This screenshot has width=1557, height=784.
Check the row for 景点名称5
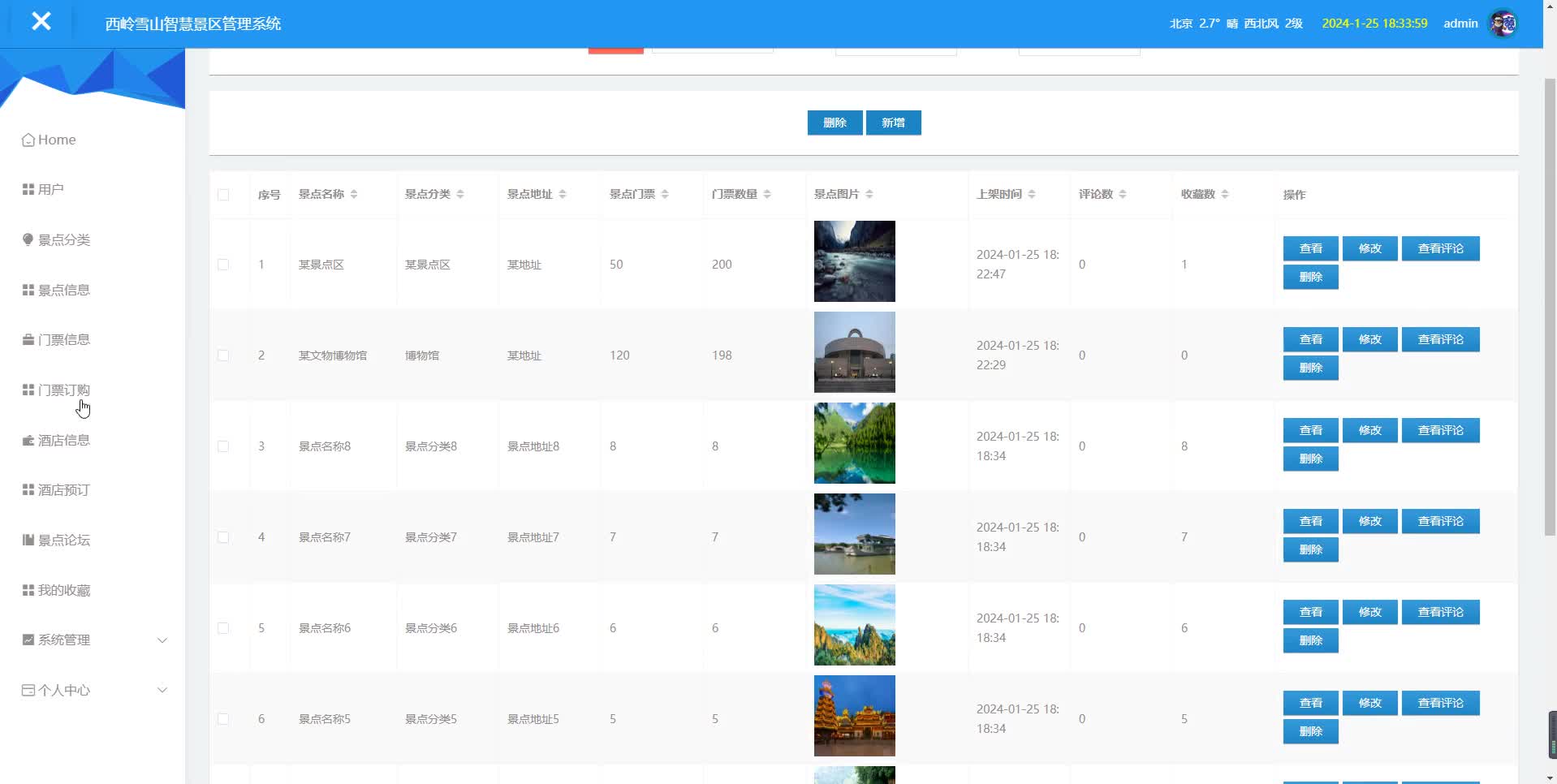click(223, 719)
